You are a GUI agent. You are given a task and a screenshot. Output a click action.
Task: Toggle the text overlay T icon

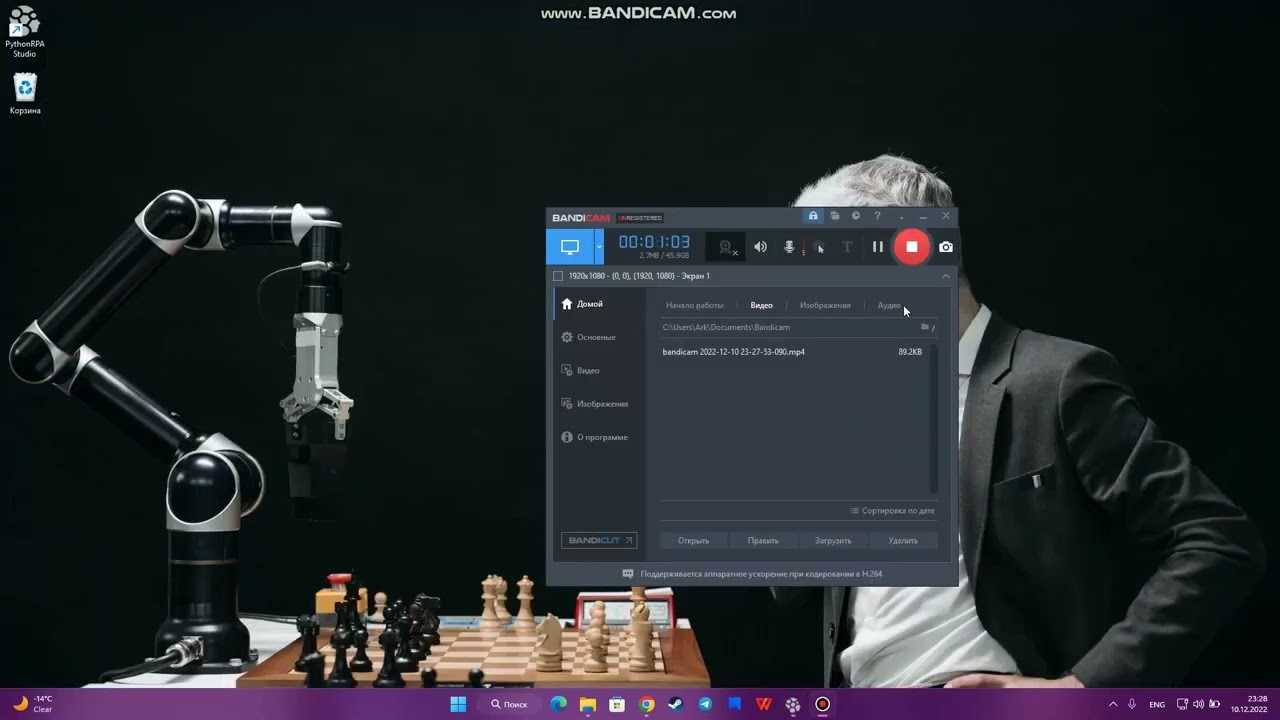pos(847,247)
